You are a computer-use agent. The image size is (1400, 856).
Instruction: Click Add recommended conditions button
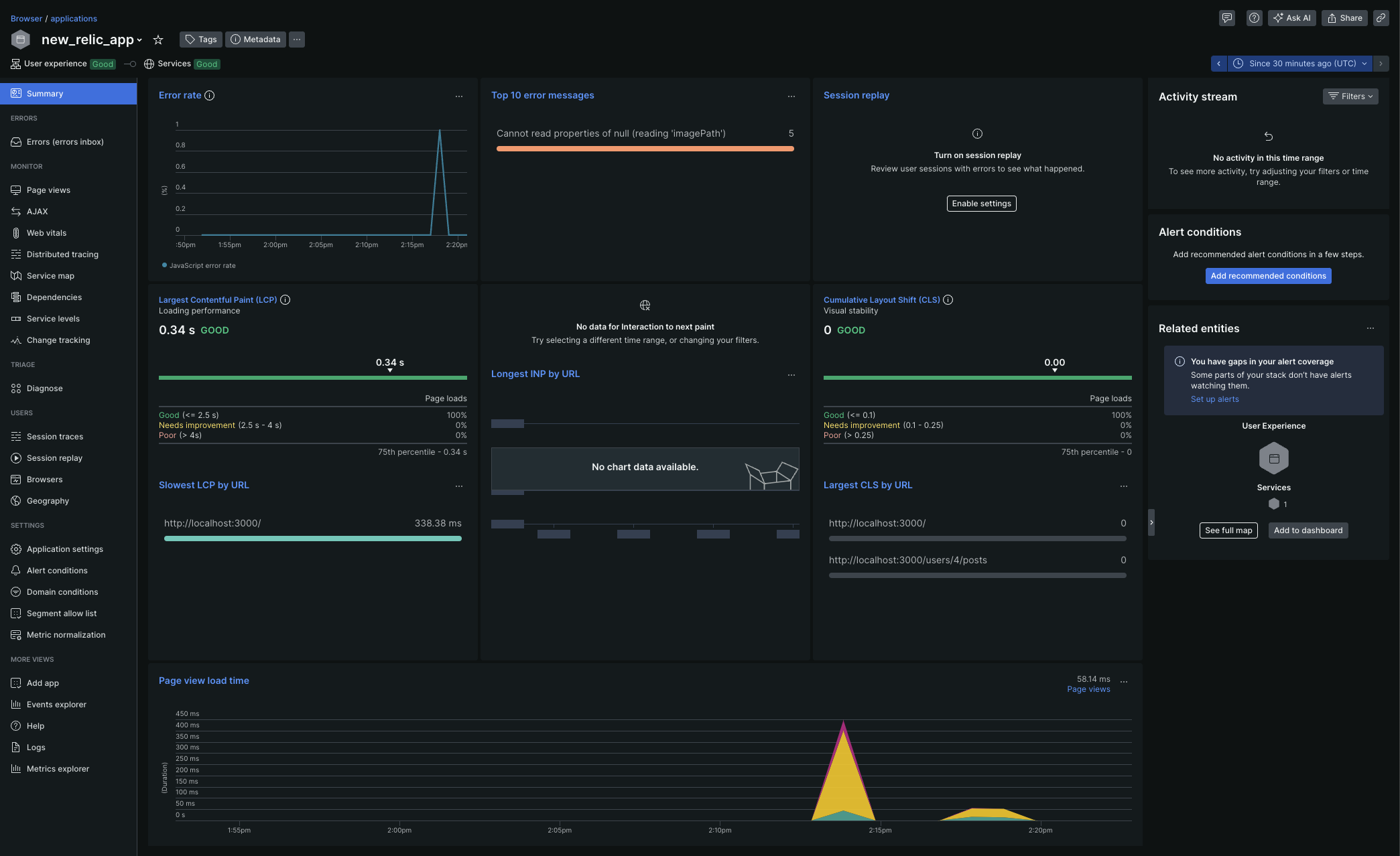pyautogui.click(x=1268, y=276)
